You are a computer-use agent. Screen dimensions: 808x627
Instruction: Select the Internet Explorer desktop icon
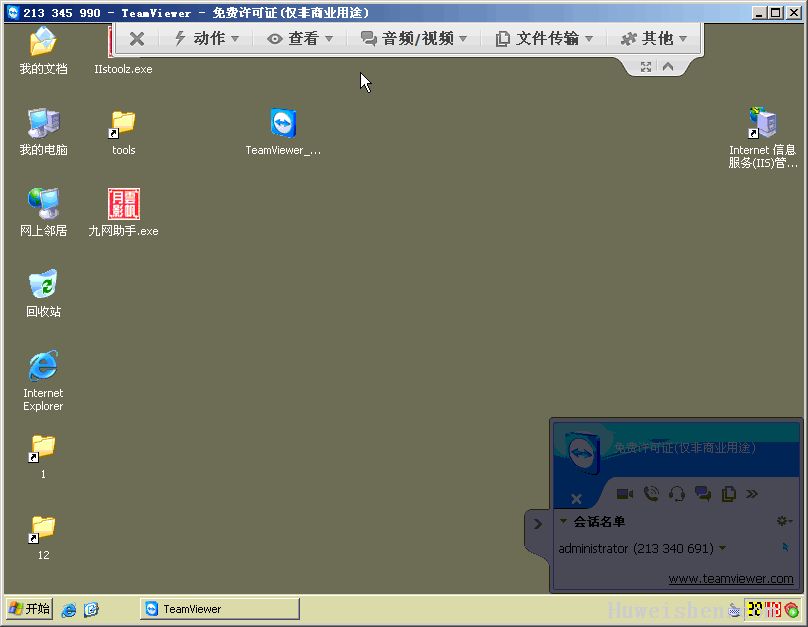[43, 380]
